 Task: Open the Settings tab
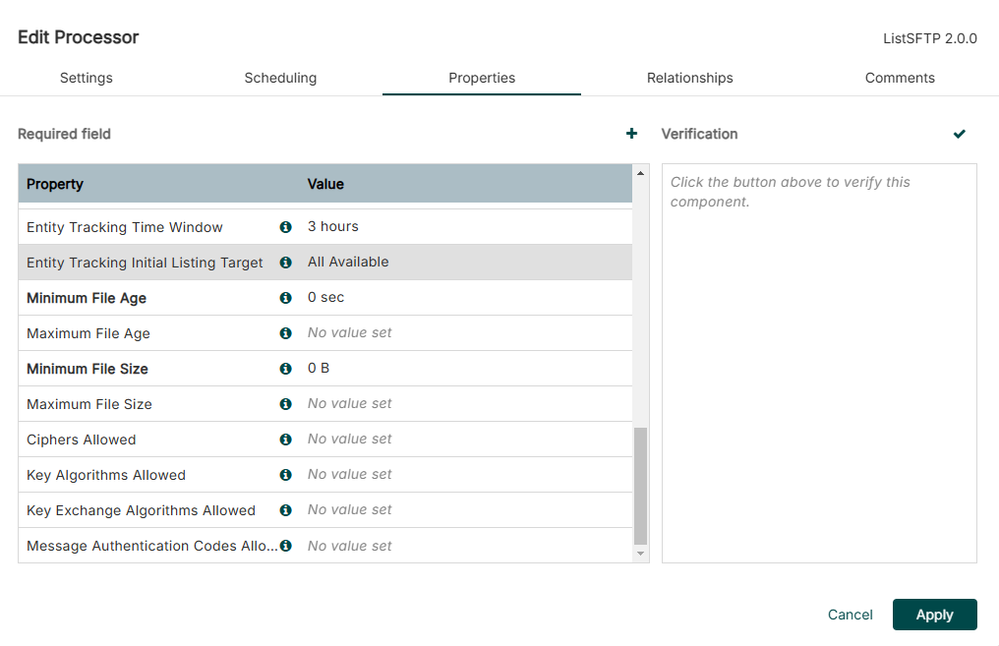click(x=86, y=78)
